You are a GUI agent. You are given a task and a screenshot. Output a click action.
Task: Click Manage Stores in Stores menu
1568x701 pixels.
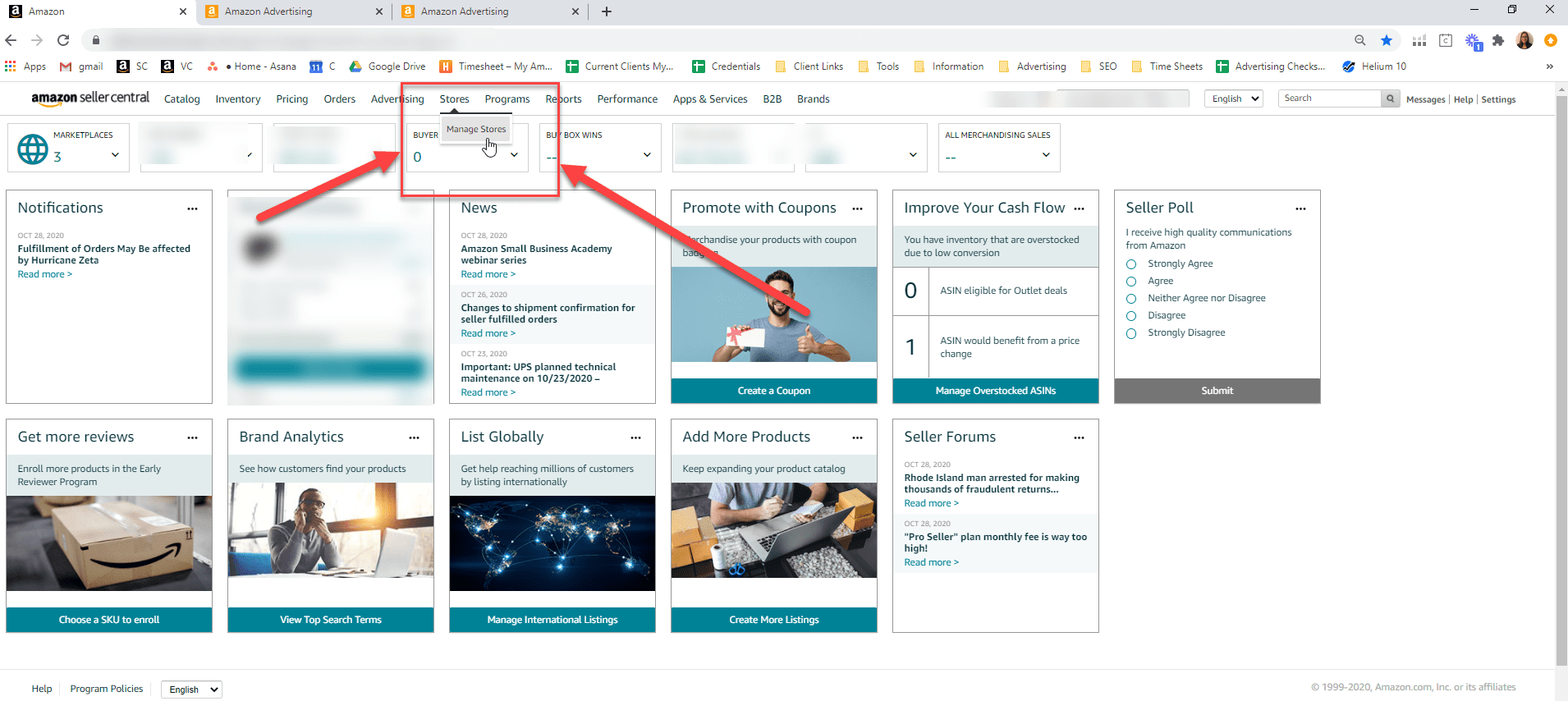pyautogui.click(x=476, y=130)
